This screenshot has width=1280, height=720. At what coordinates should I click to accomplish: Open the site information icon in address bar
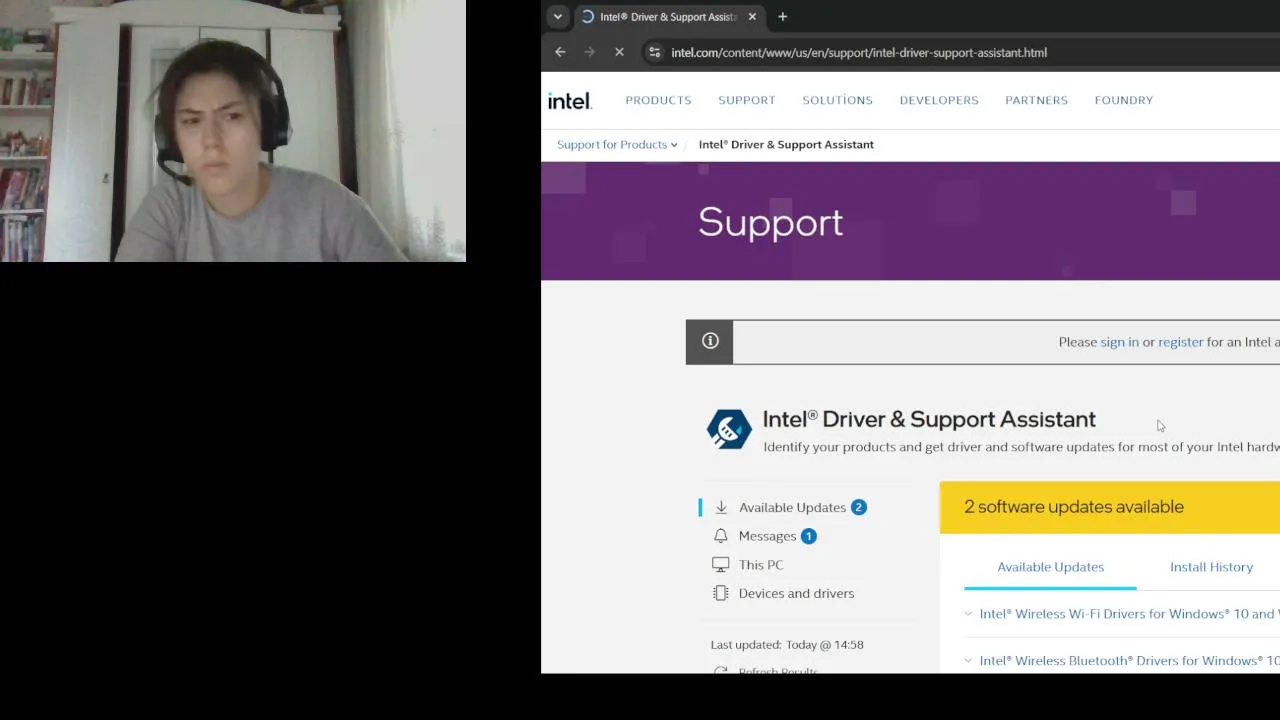click(653, 52)
